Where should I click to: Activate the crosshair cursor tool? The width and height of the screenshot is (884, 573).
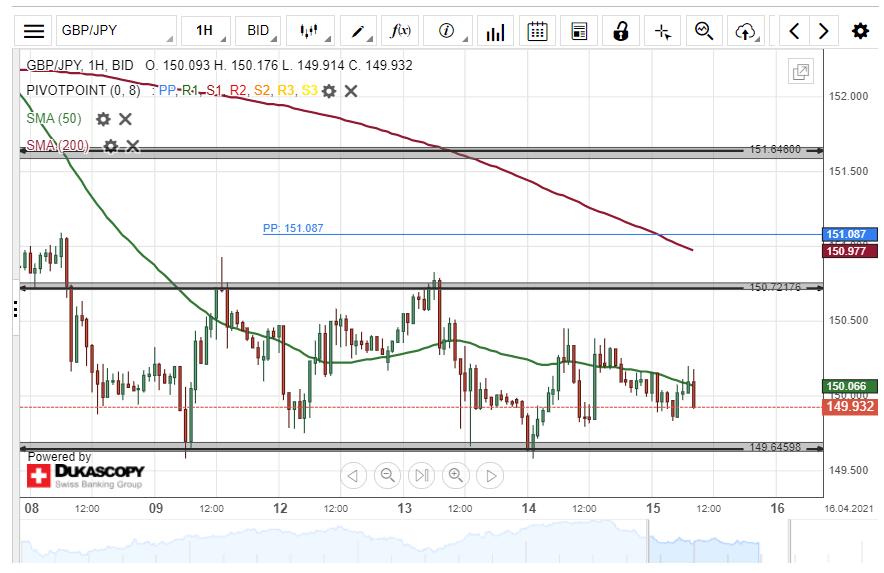pyautogui.click(x=662, y=30)
